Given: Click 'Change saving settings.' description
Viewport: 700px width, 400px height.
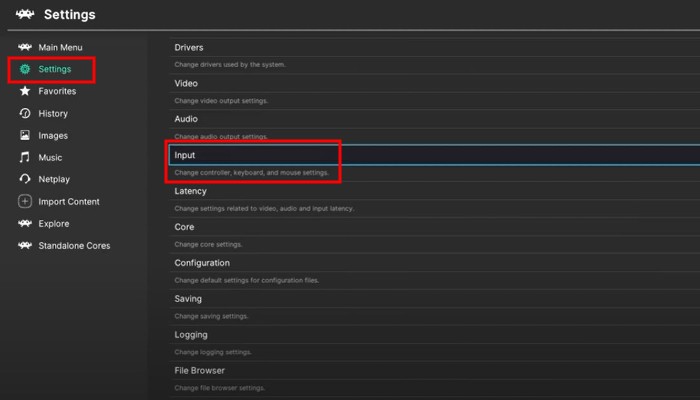Looking at the screenshot, I should [x=211, y=317].
